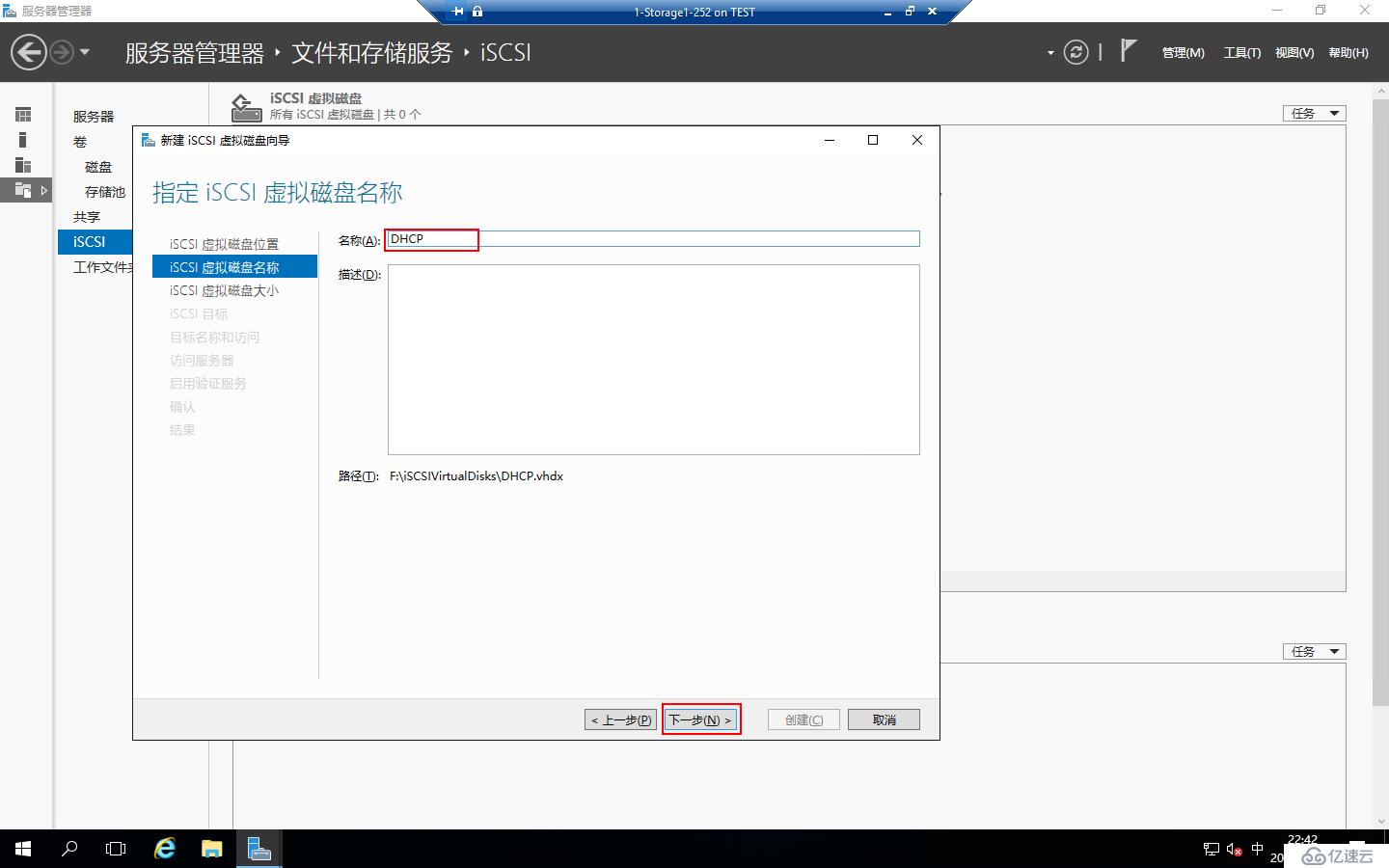Open the 视图(V) menu
Viewport: 1389px width, 868px height.
(x=1294, y=53)
